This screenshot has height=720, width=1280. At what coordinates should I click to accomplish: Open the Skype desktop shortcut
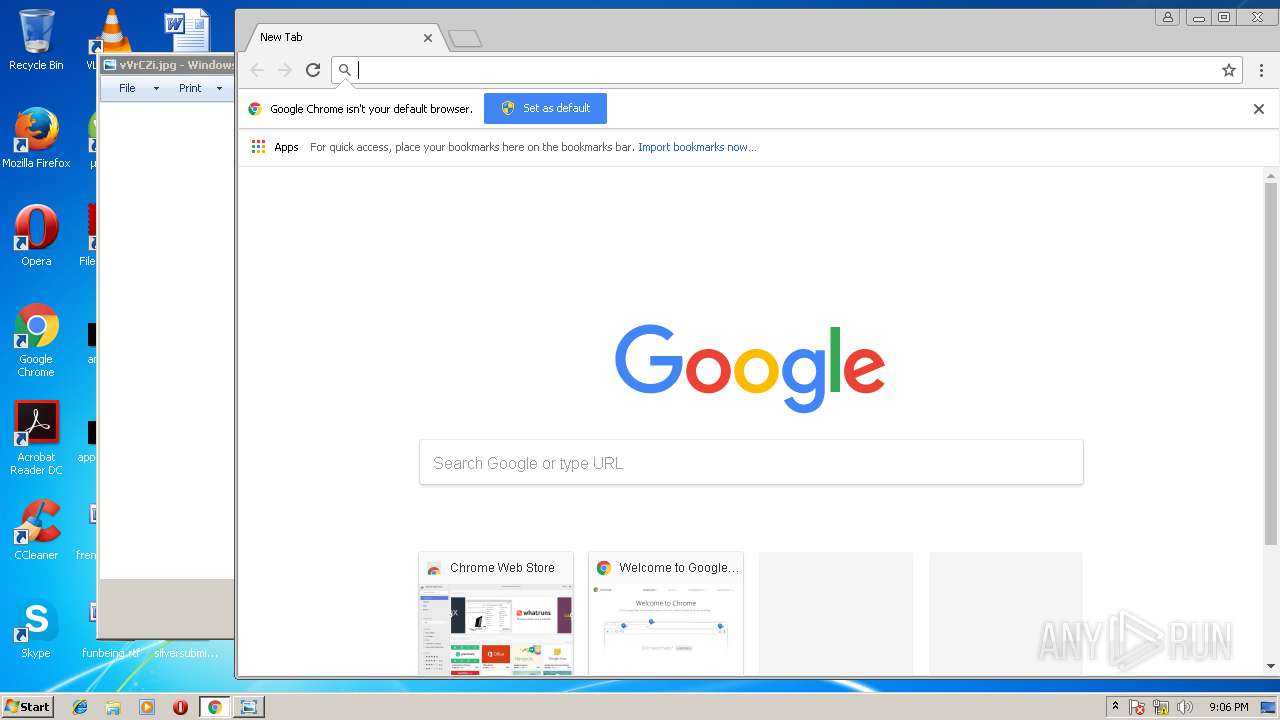tap(36, 628)
